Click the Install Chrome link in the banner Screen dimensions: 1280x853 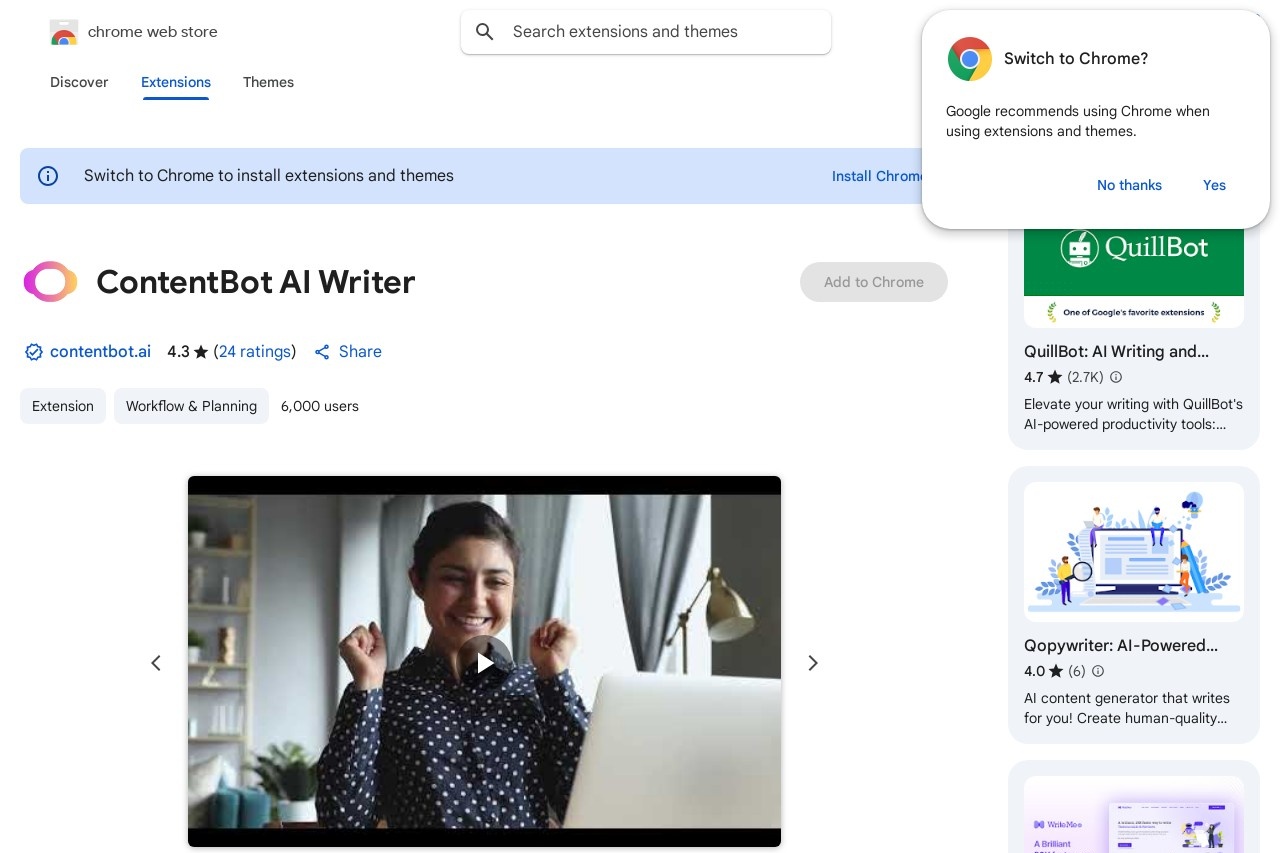(878, 176)
